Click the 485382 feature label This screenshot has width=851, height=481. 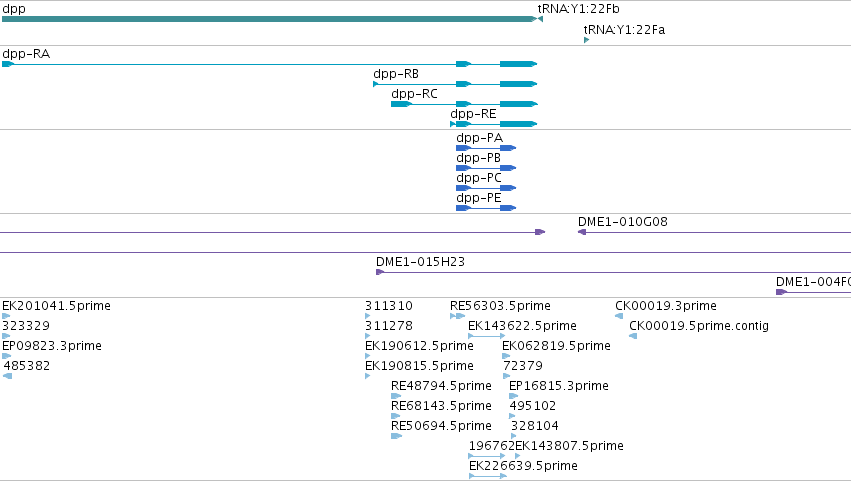[x=27, y=366]
